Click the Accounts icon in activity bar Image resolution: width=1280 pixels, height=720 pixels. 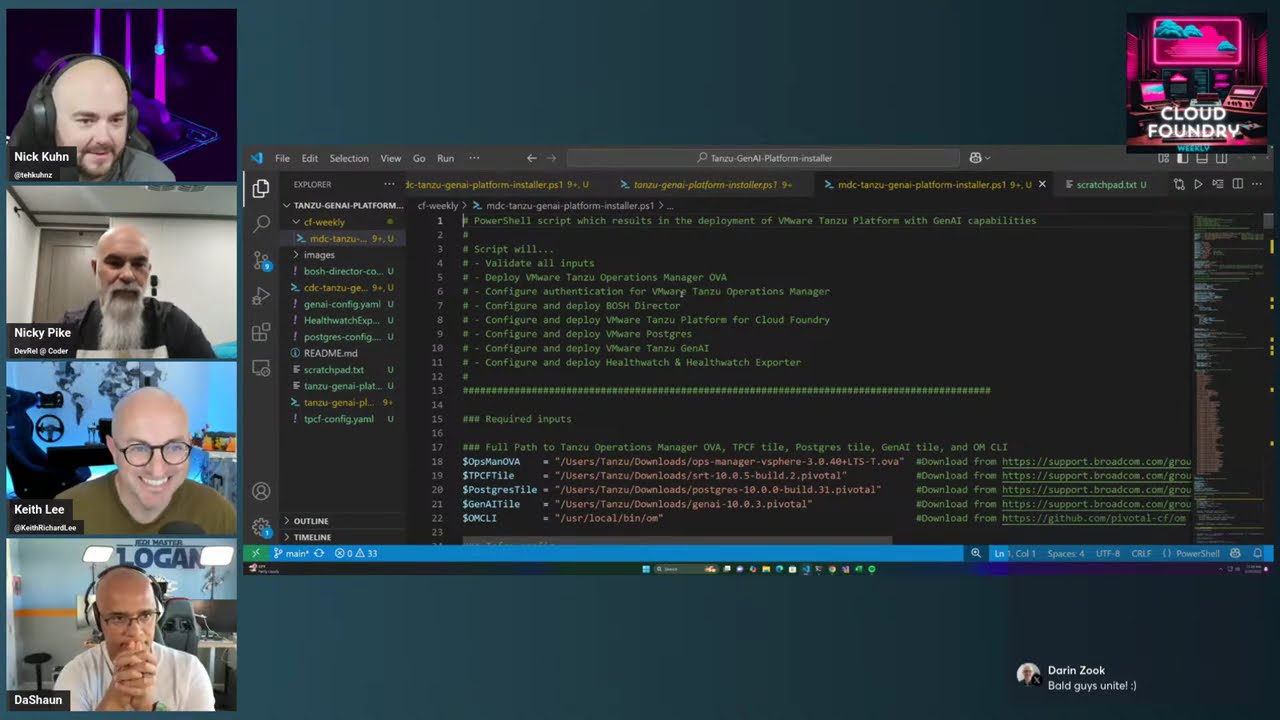261,491
